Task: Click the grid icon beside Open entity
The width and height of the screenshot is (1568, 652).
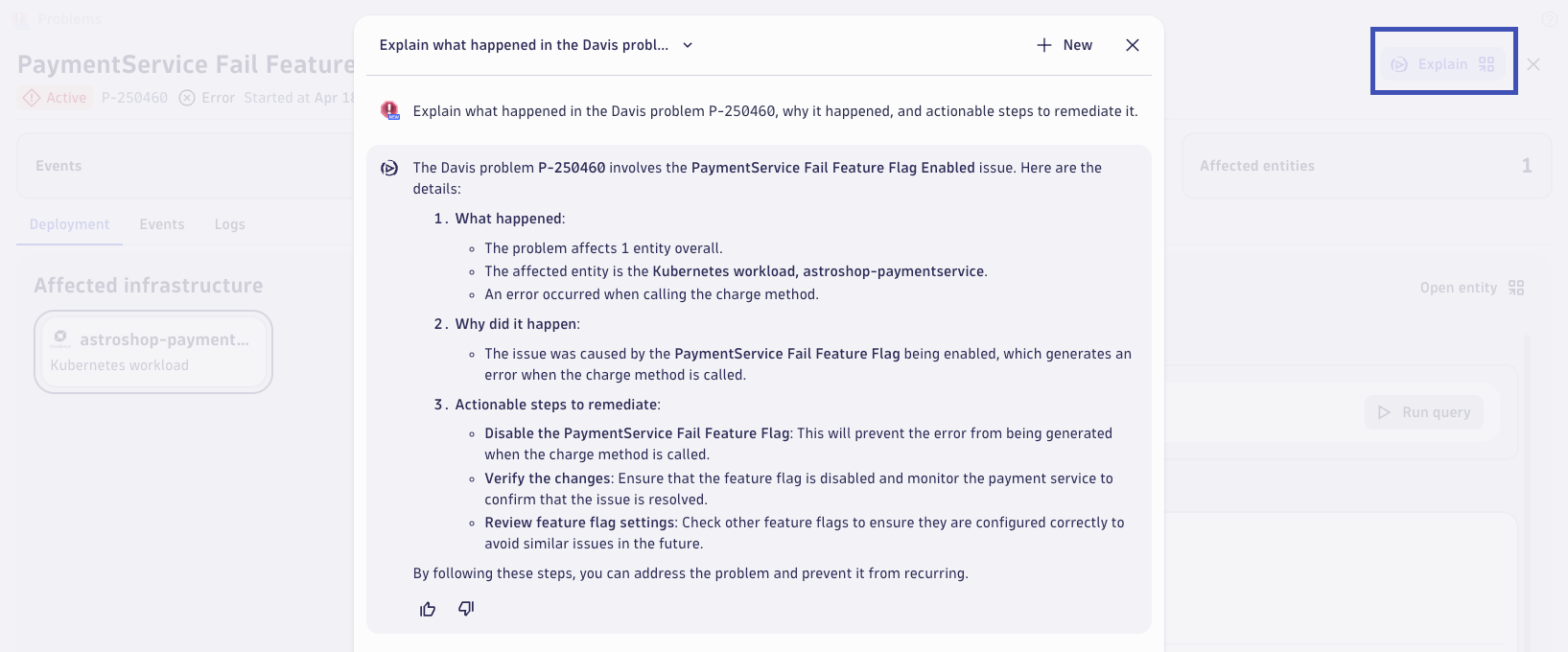Action: (1516, 288)
